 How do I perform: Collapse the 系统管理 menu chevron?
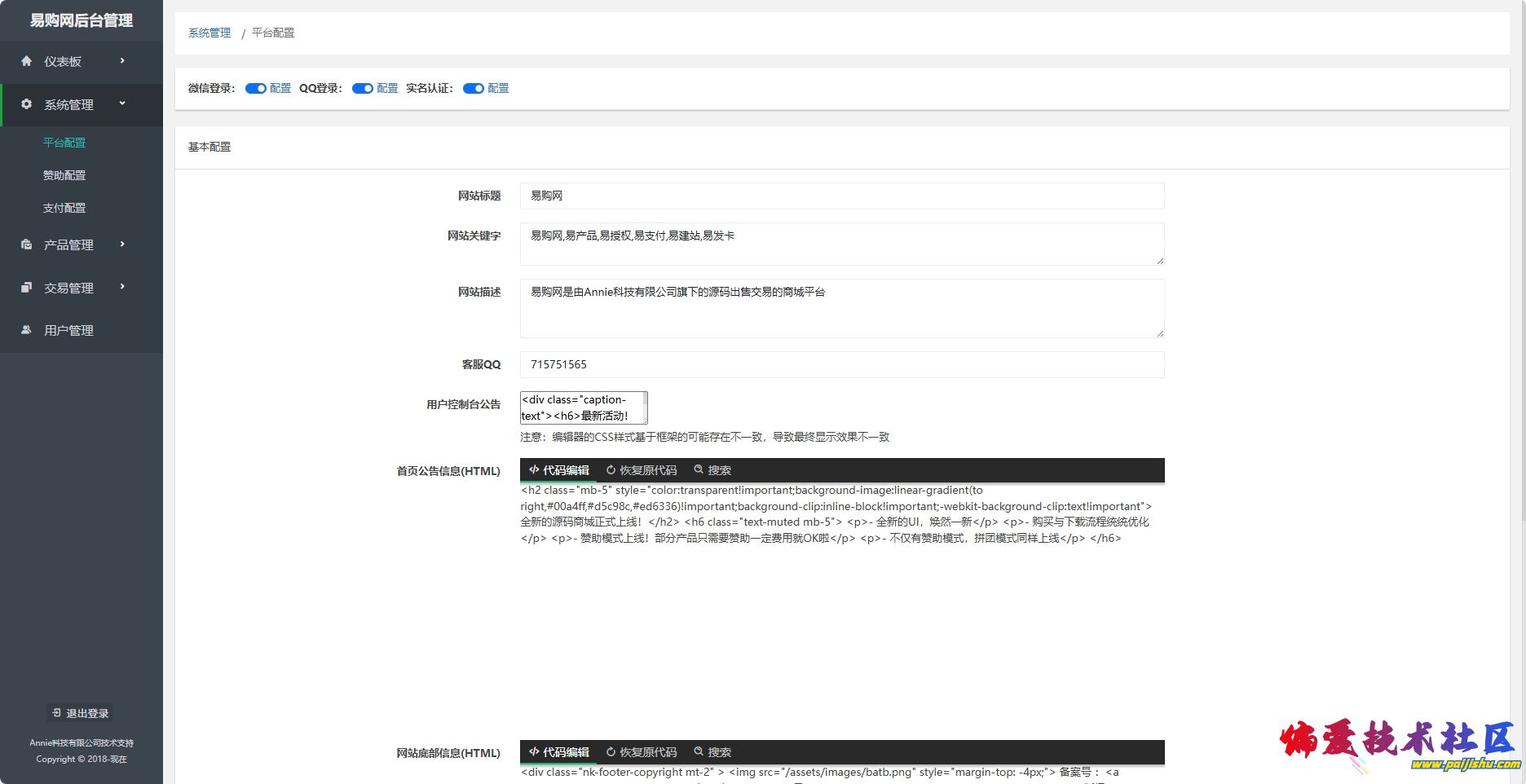[x=122, y=104]
